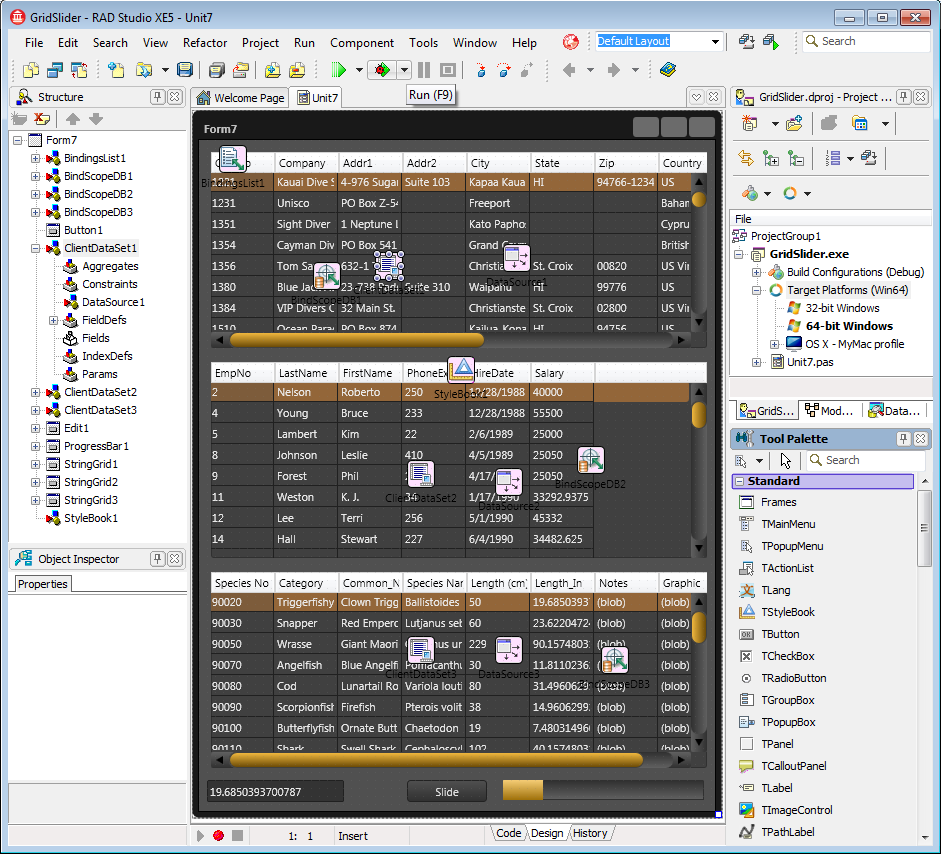
Task: Collapse the Standard palette category
Action: (x=740, y=481)
